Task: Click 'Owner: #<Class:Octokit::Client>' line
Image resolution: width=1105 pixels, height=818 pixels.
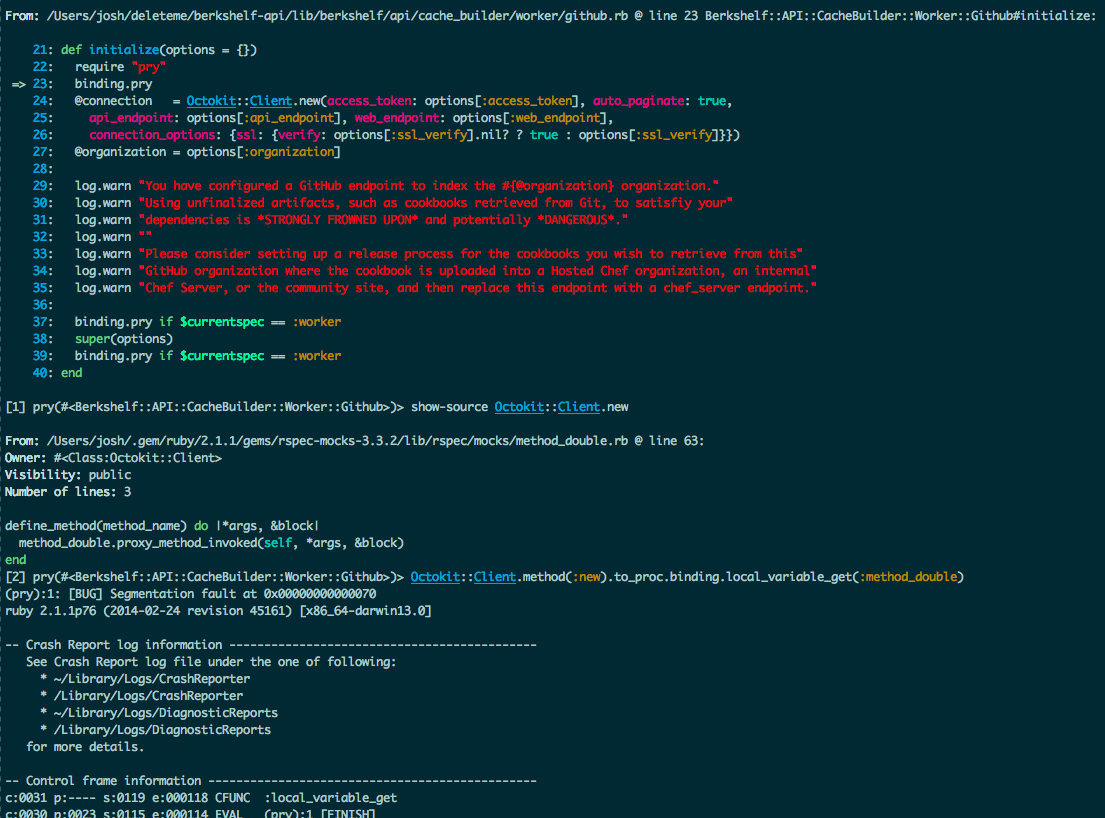Action: point(113,458)
